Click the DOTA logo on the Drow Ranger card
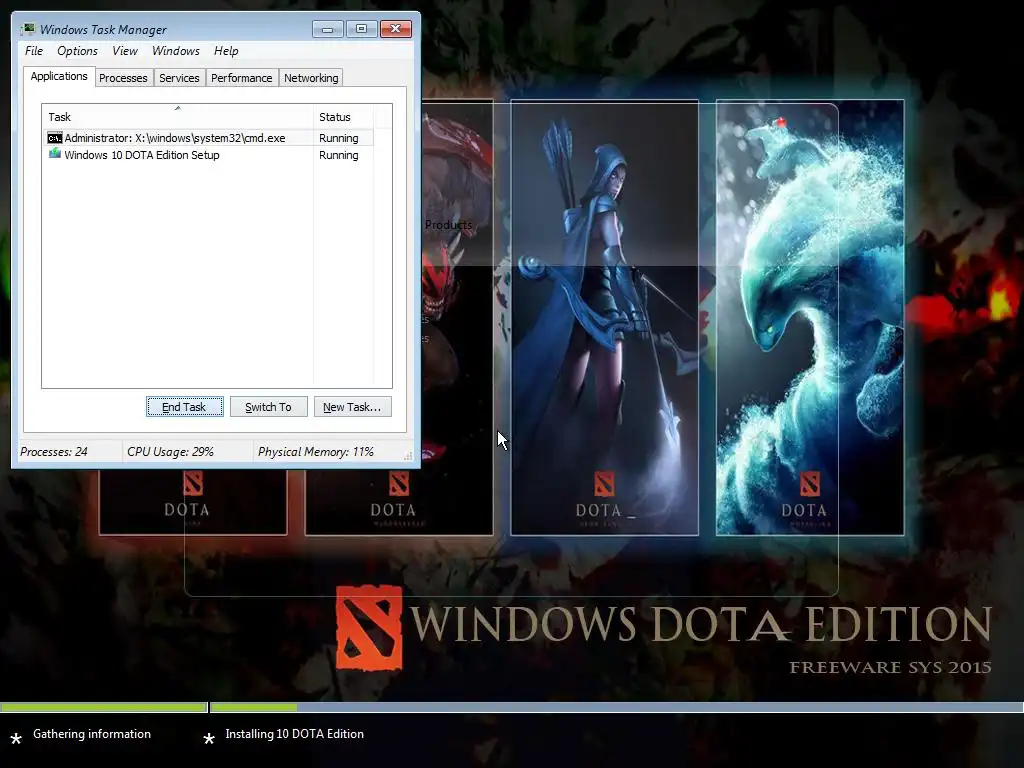This screenshot has height=768, width=1024. pyautogui.click(x=604, y=484)
